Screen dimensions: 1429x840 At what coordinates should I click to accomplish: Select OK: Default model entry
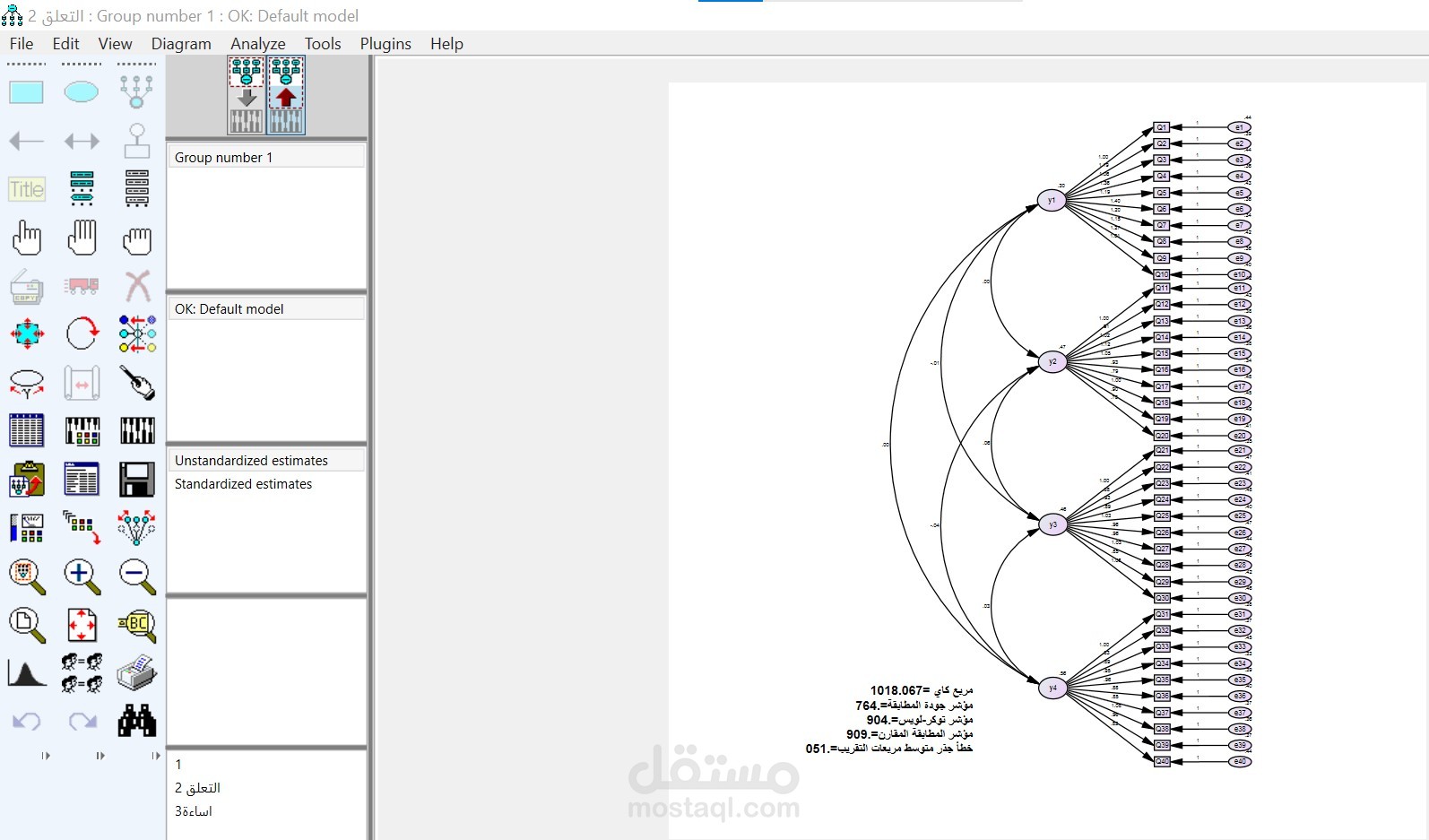pyautogui.click(x=266, y=309)
